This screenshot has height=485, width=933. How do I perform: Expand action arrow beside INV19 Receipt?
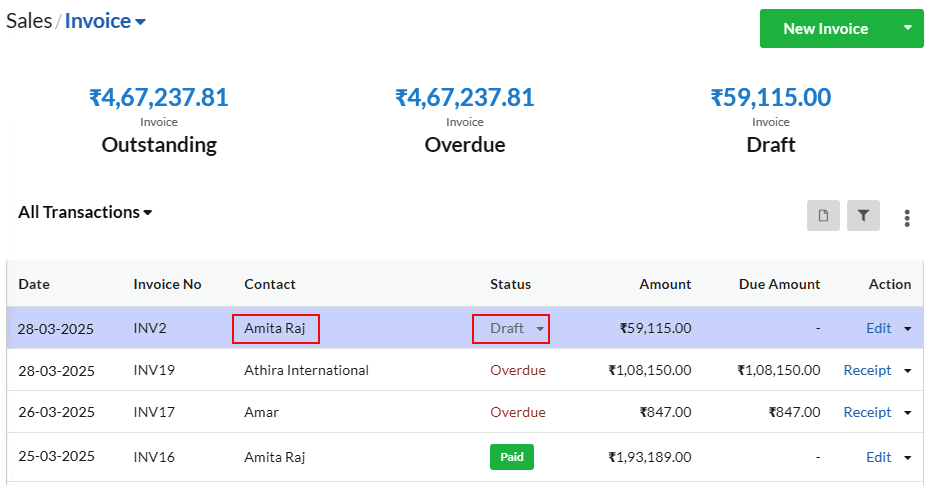click(907, 371)
